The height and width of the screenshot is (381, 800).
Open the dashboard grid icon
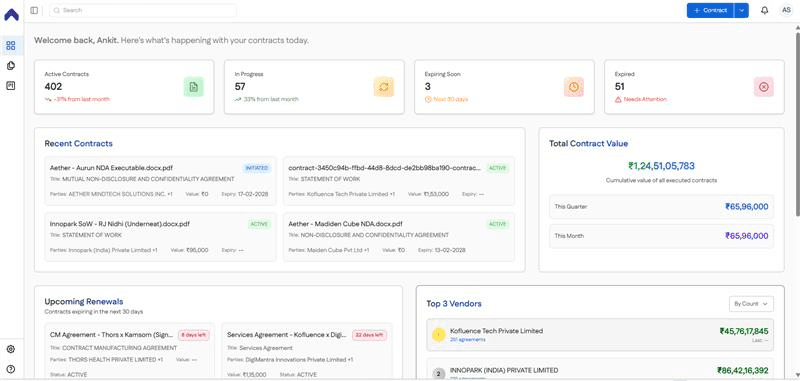[11, 45]
